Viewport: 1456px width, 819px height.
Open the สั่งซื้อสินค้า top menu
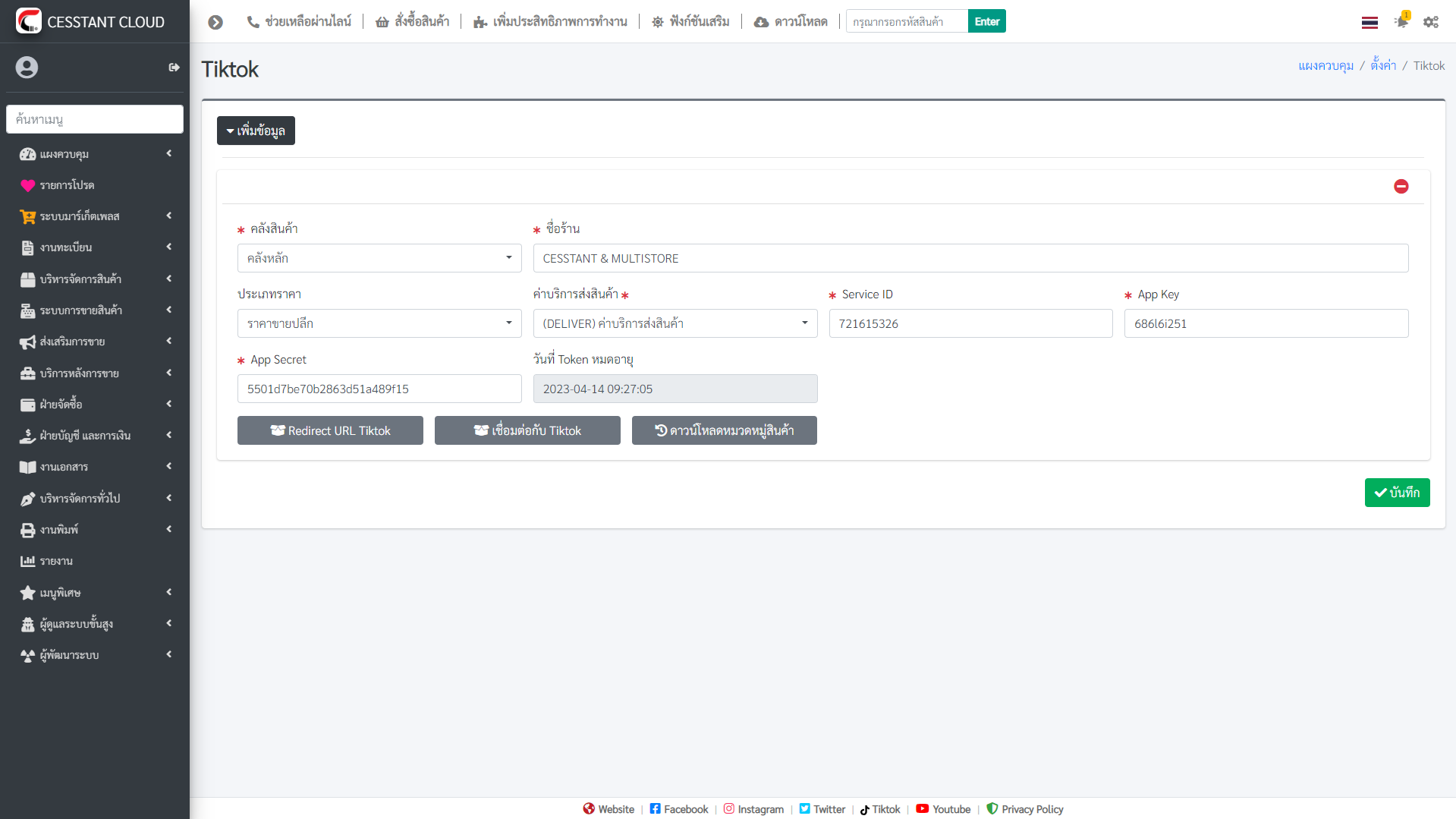coord(412,22)
